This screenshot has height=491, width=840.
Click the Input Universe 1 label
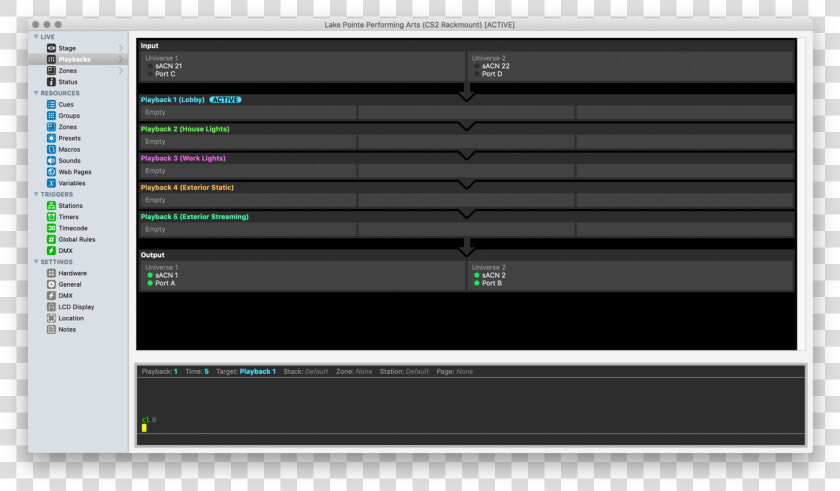[x=162, y=58]
